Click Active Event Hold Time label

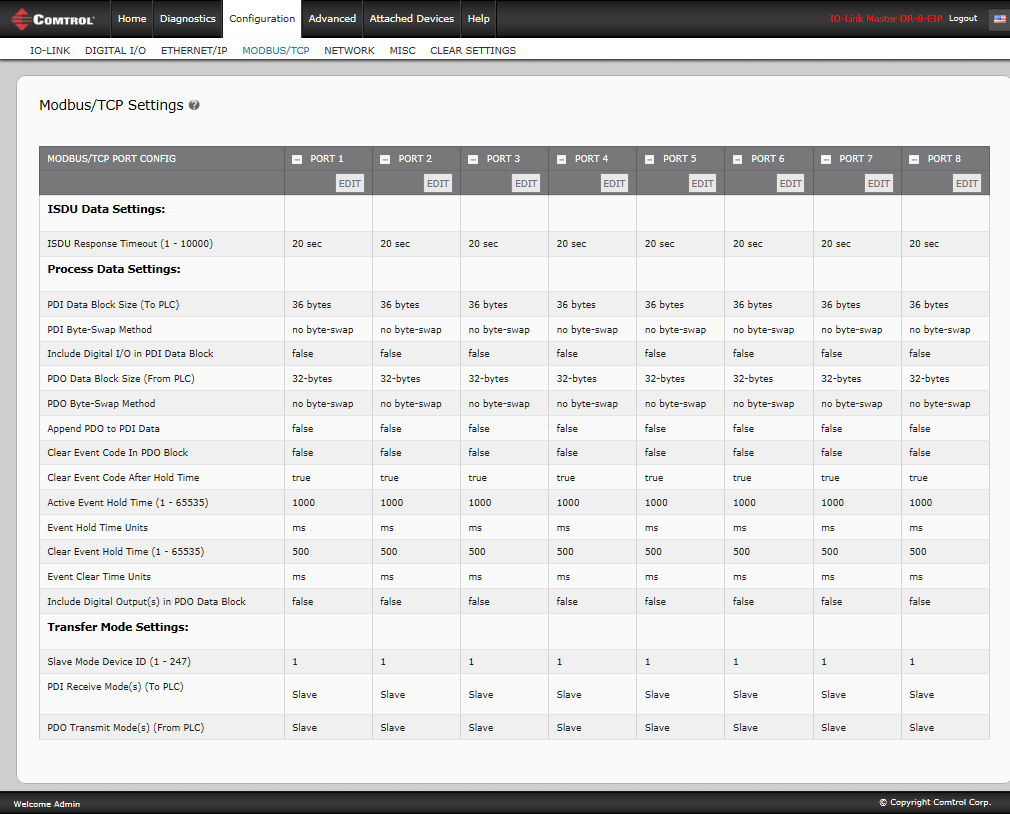128,502
